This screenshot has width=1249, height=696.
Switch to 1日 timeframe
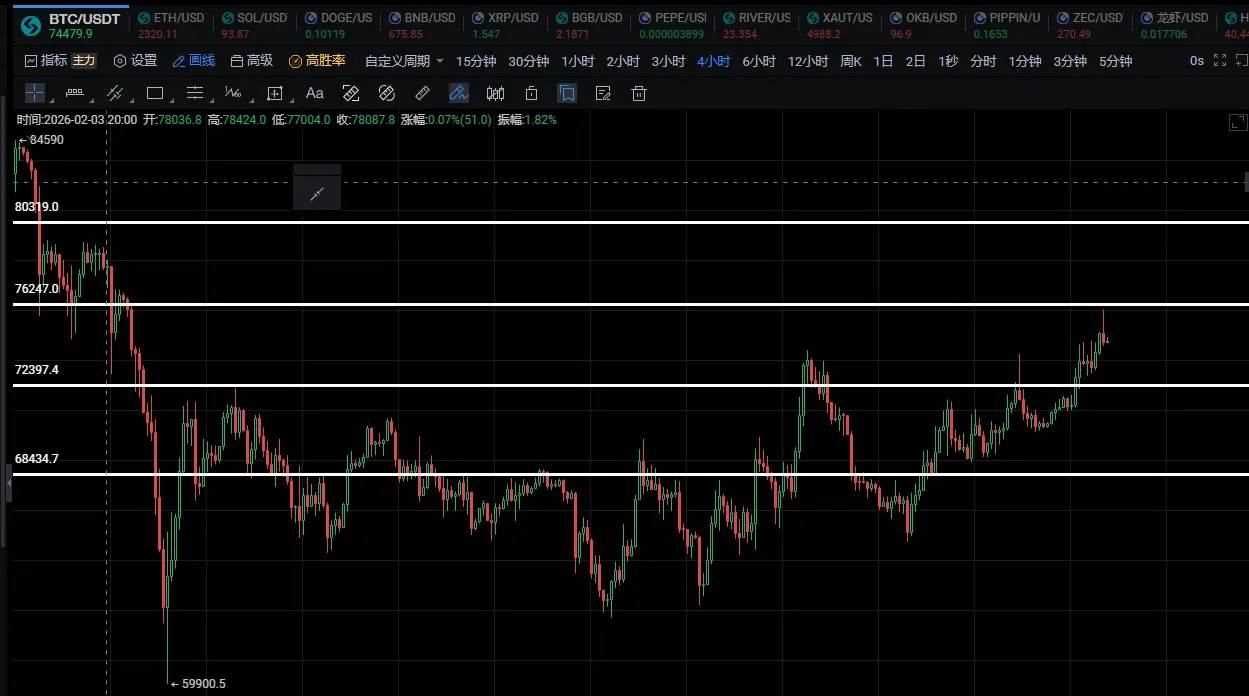click(883, 61)
